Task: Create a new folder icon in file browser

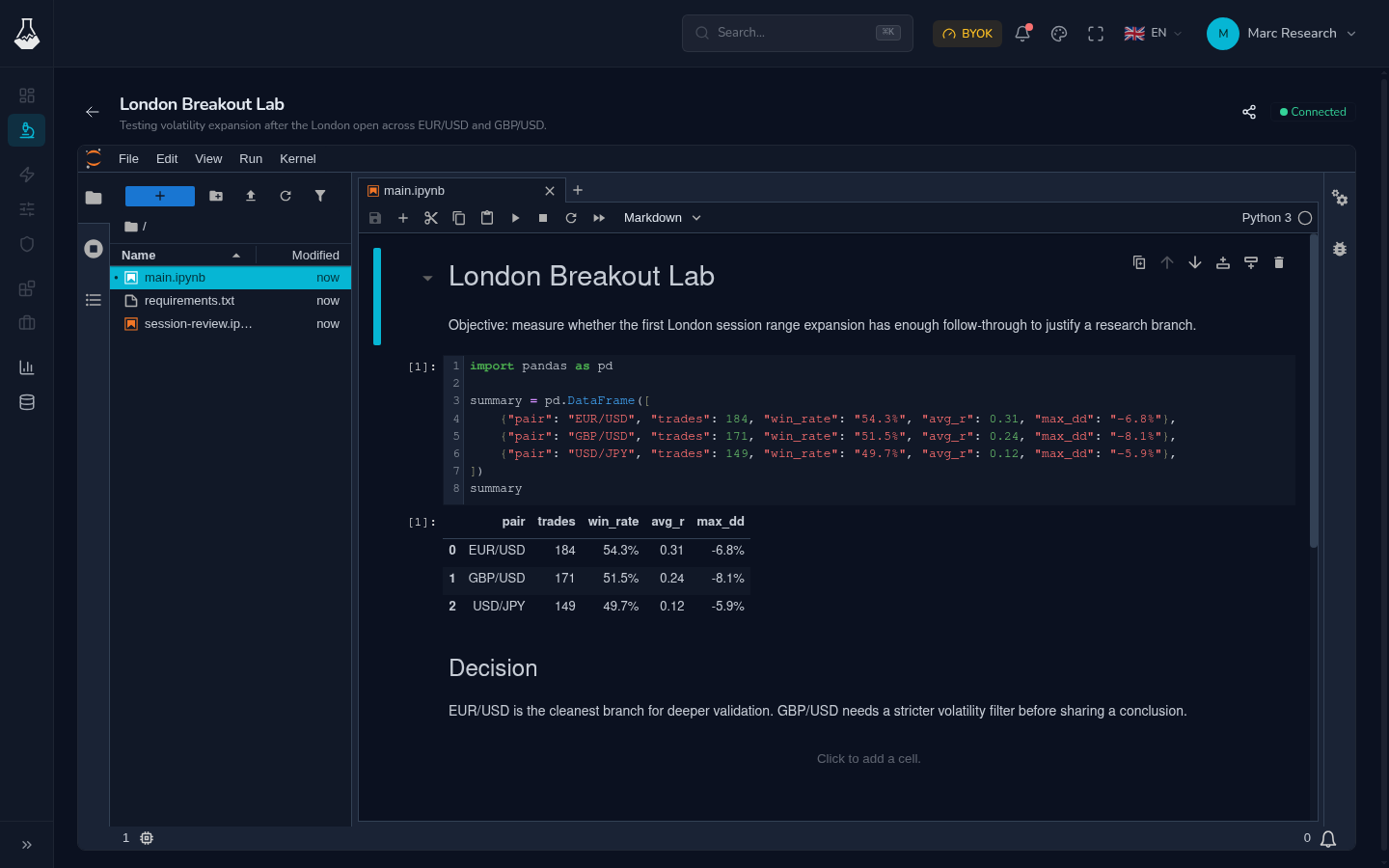Action: pyautogui.click(x=216, y=196)
